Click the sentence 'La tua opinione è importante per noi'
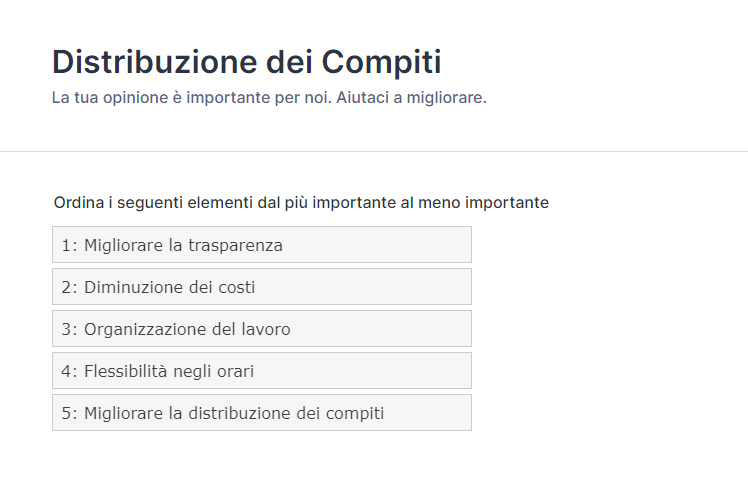The width and height of the screenshot is (748, 487). coord(190,99)
